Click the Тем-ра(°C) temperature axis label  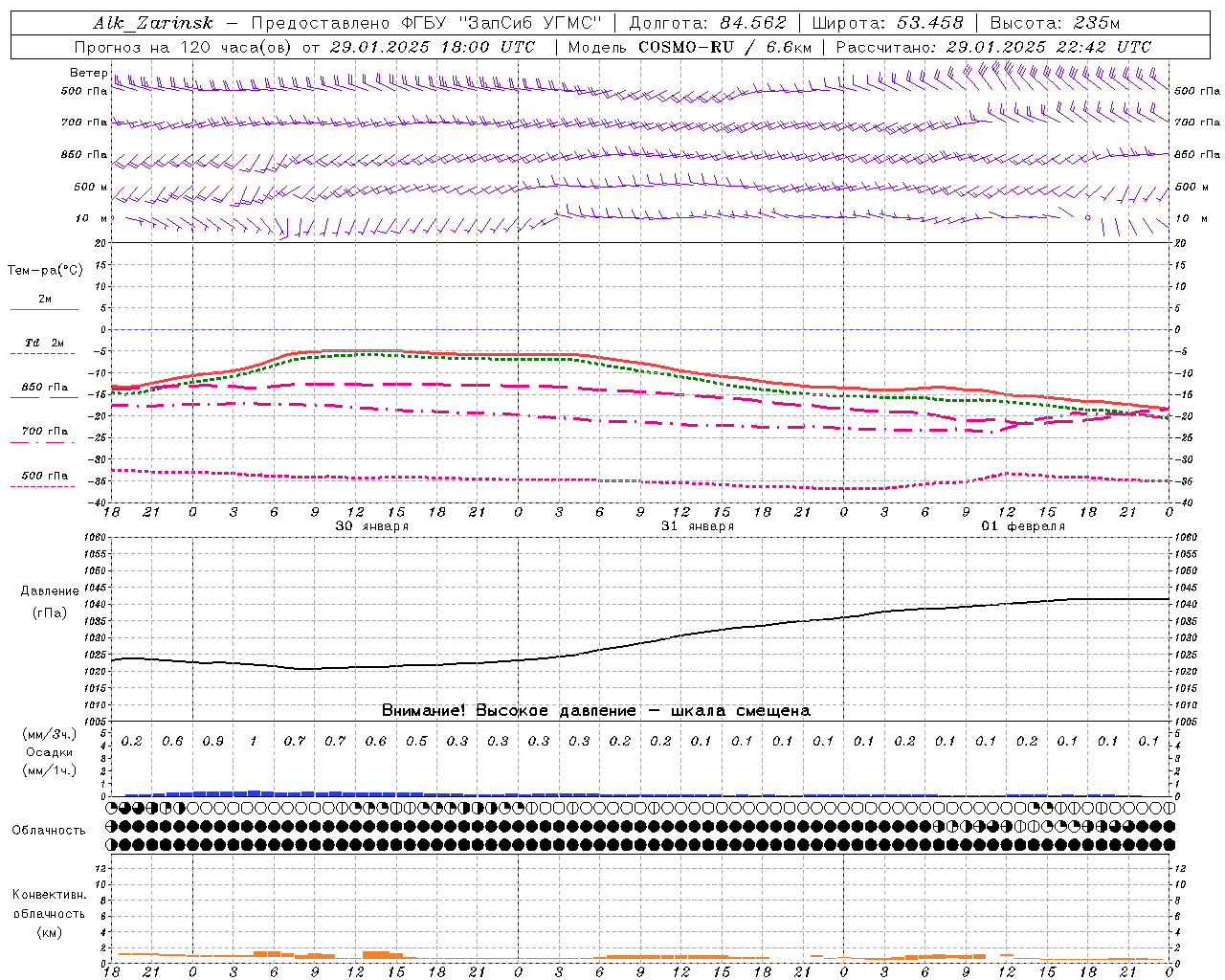tap(45, 271)
